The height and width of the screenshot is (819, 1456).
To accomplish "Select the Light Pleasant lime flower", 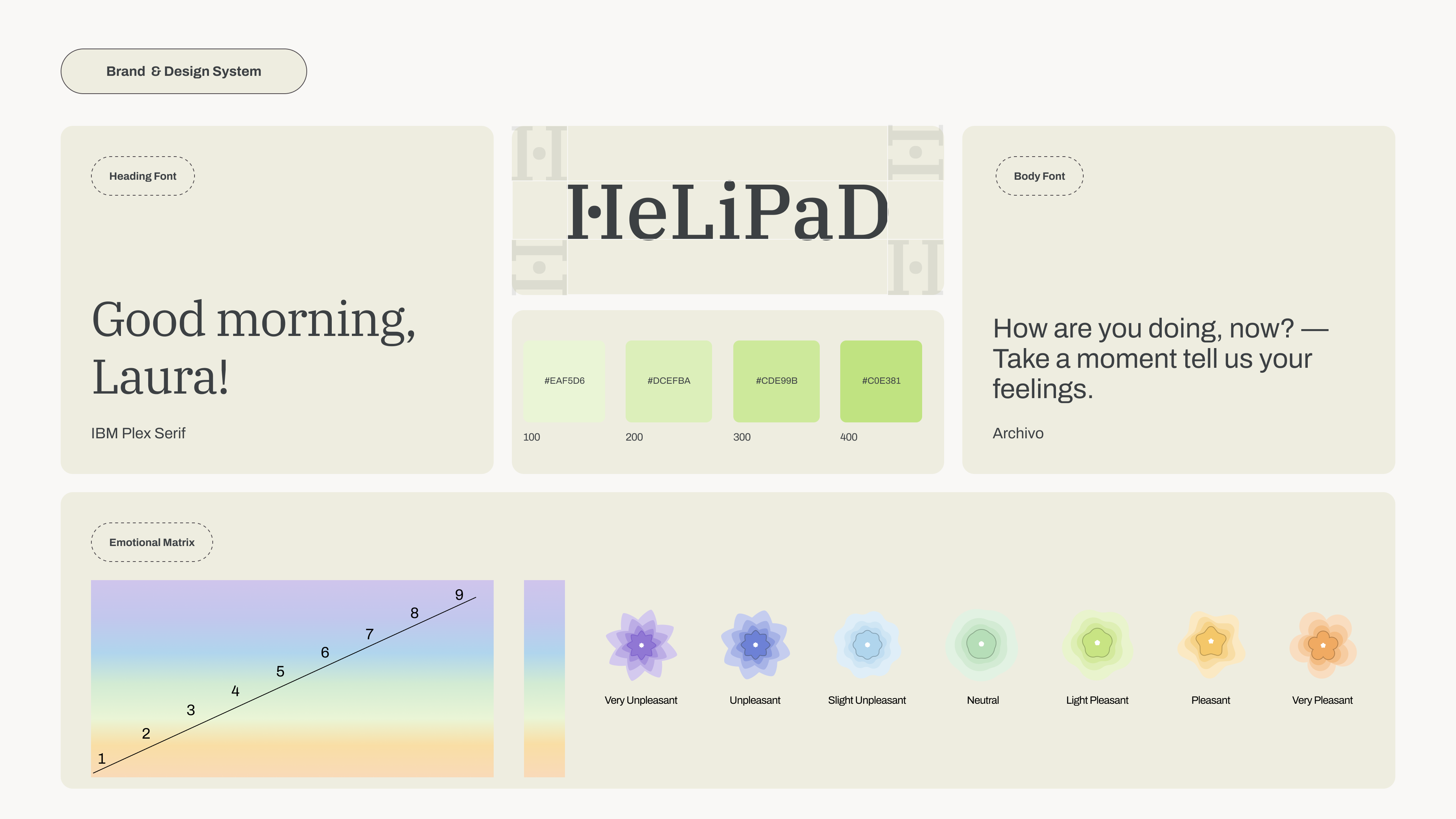I will click(1097, 643).
